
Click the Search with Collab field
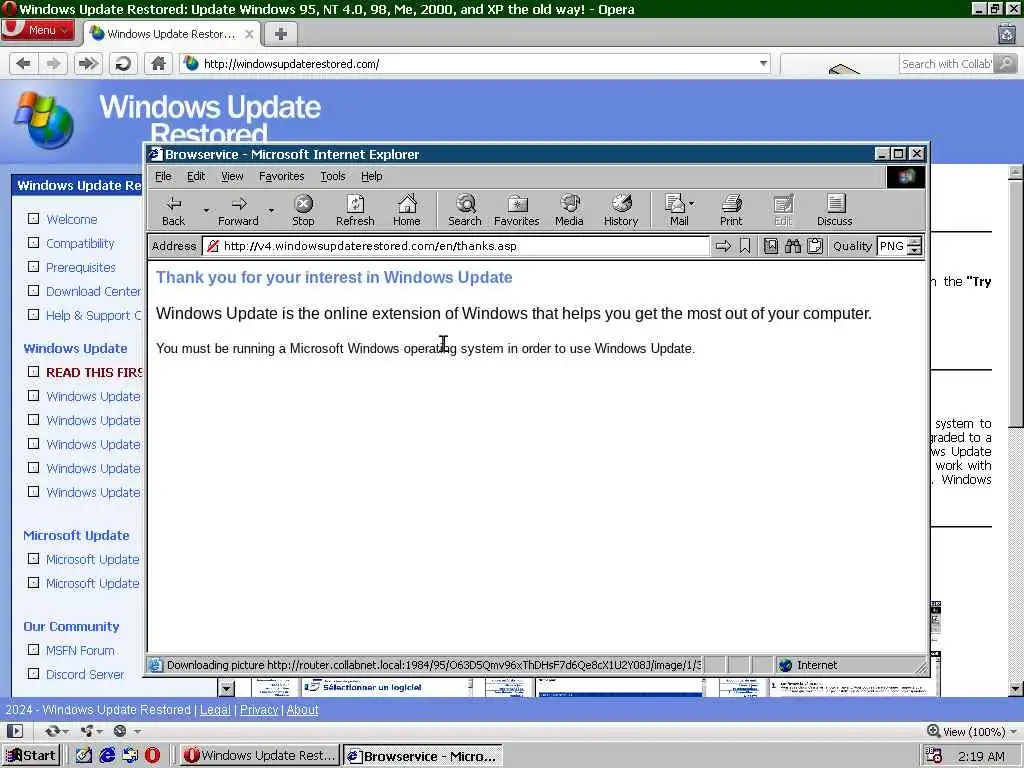click(948, 63)
